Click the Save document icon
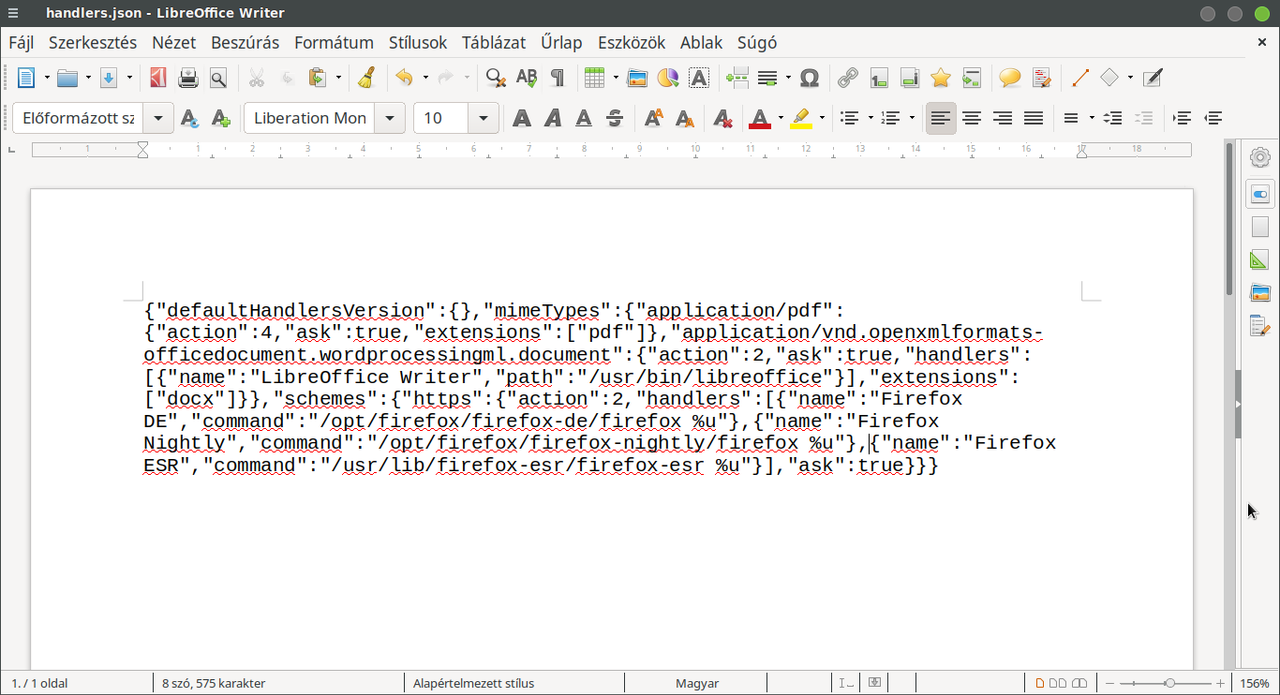Screen dimensions: 1280x695 109,77
